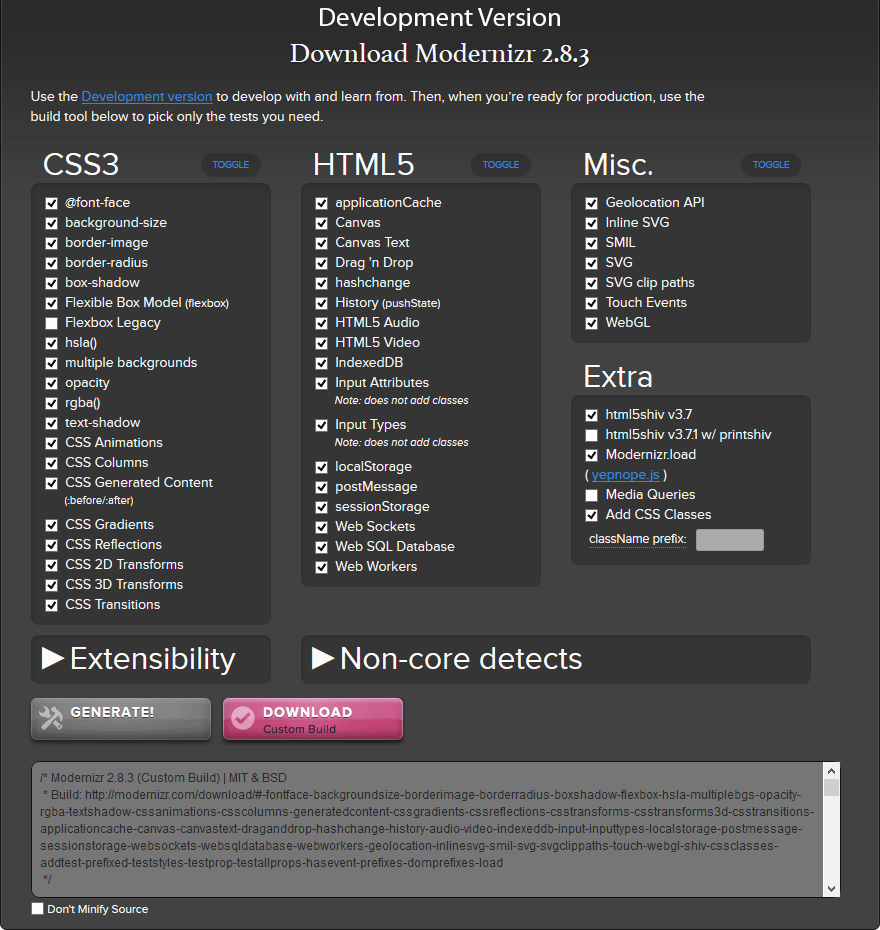Click the multiple backgrounds label
Viewport: 880px width, 930px height.
(x=131, y=362)
